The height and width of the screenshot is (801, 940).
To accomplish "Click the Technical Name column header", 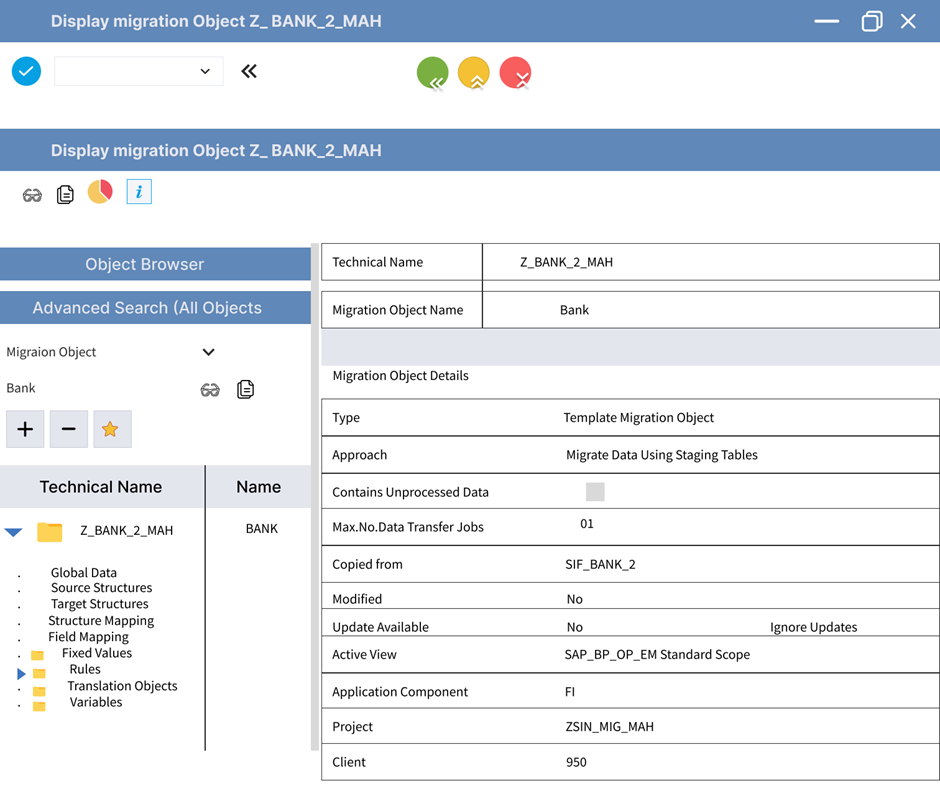I will pyautogui.click(x=101, y=487).
